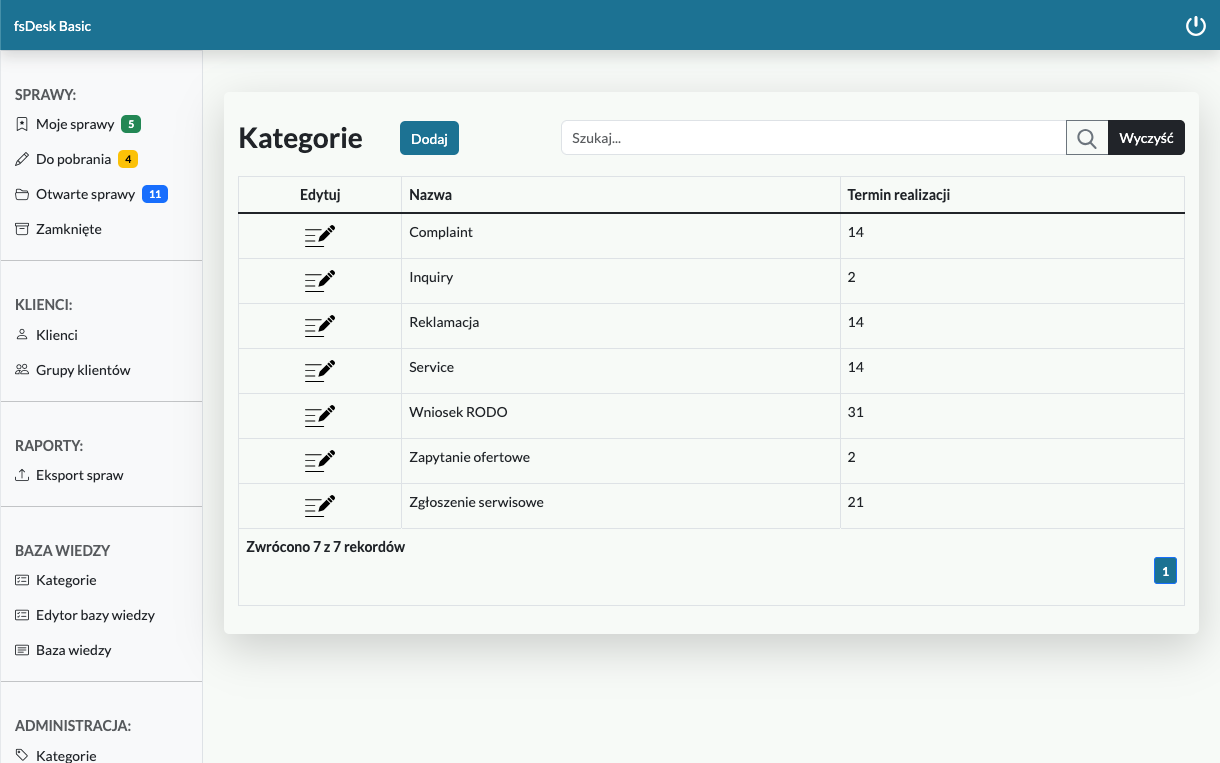Open editor for Zgłoszenie serwisowe
This screenshot has height=763, width=1220.
(x=320, y=505)
